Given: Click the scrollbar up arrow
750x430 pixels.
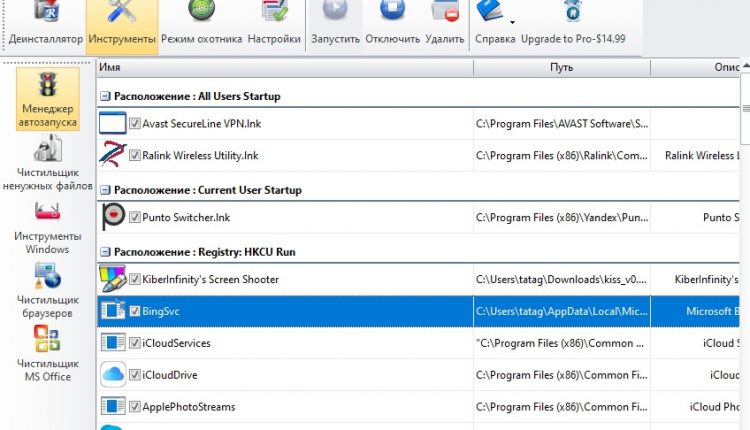Looking at the screenshot, I should [x=746, y=66].
